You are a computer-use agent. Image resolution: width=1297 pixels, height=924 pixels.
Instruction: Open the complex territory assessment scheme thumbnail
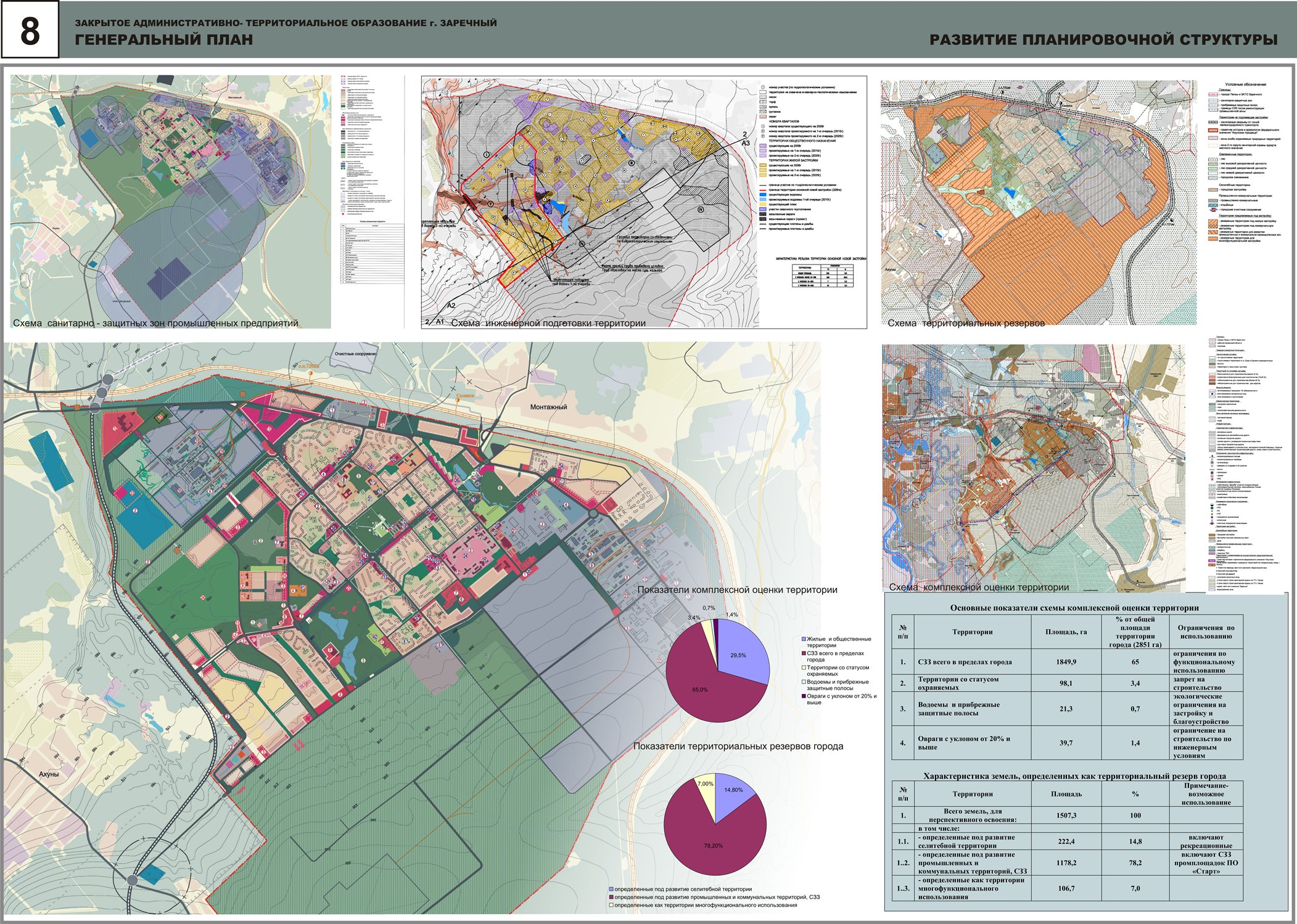[x=1034, y=467]
